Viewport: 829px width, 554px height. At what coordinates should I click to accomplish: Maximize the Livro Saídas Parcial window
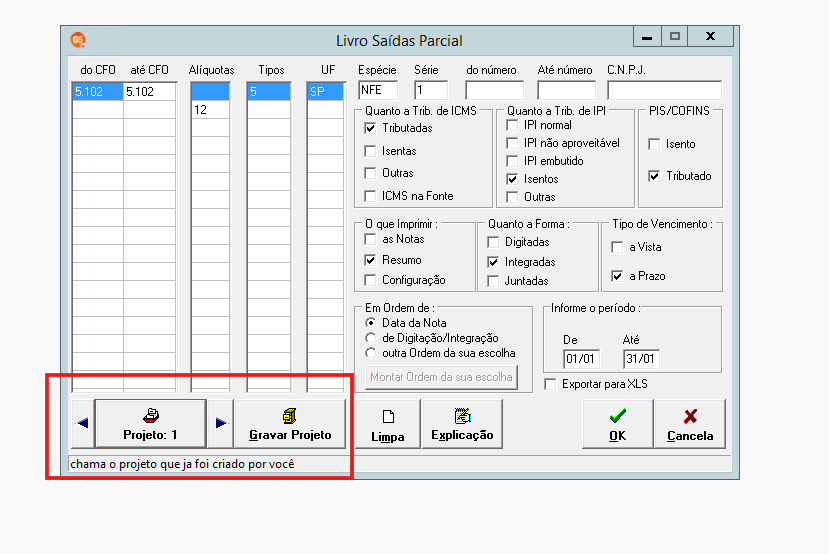pyautogui.click(x=675, y=36)
